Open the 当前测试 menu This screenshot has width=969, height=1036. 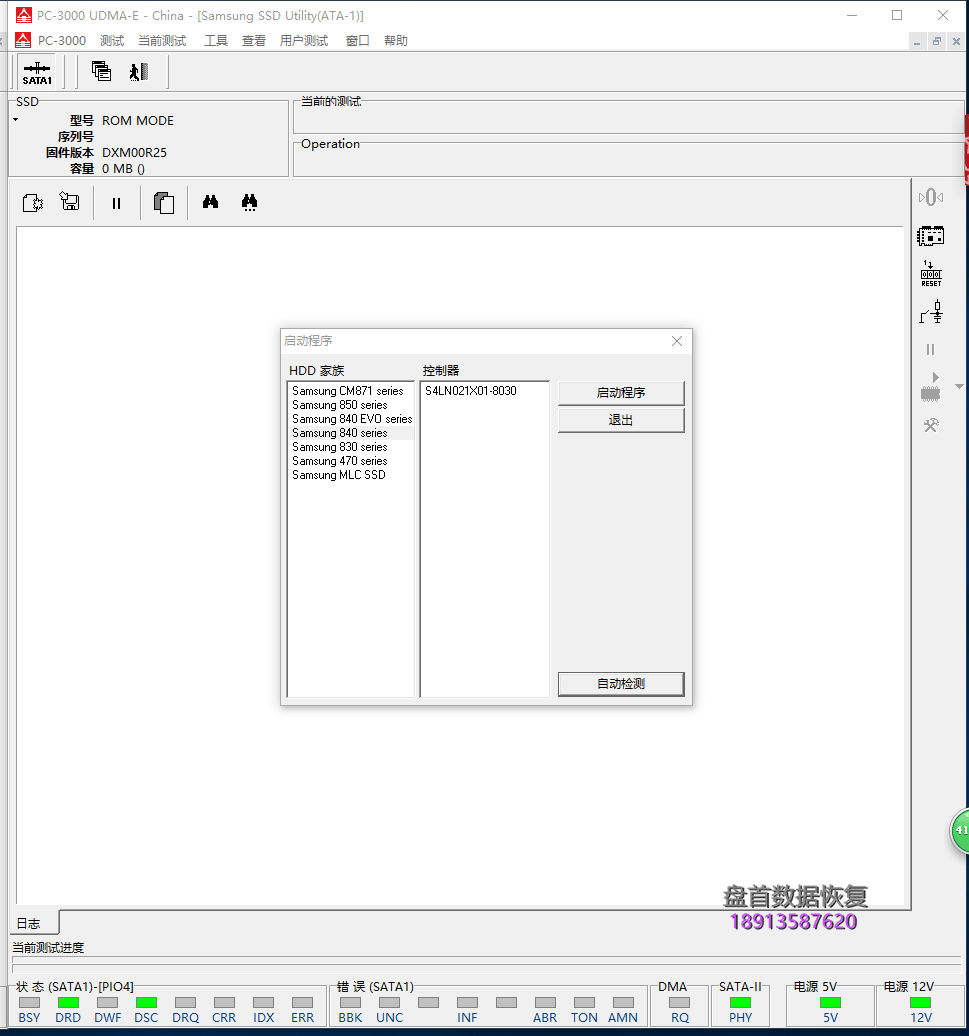click(x=162, y=40)
